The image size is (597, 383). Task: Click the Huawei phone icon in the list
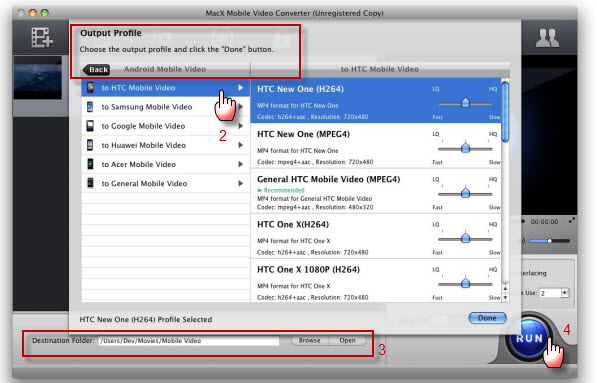point(90,145)
